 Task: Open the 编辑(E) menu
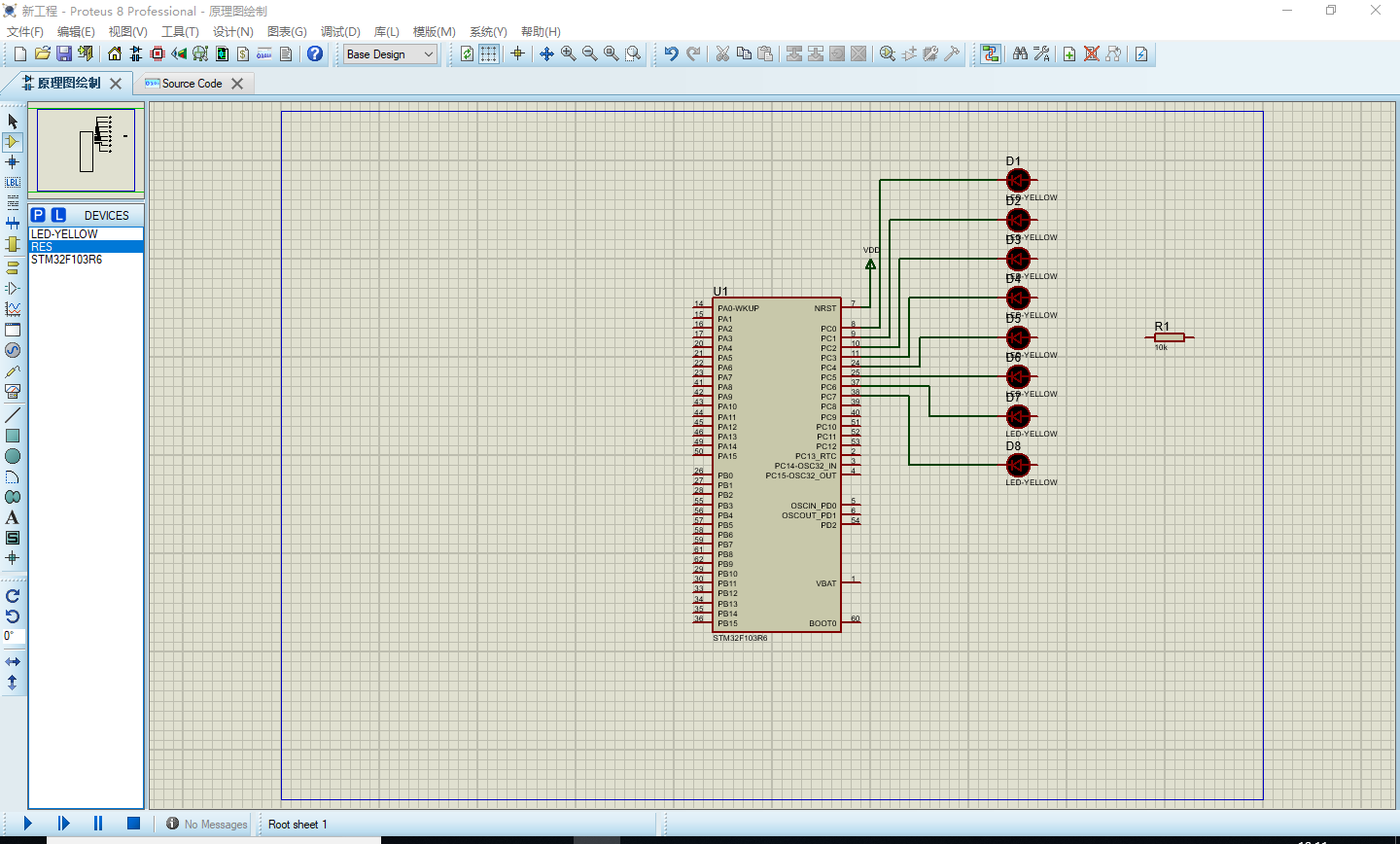[x=76, y=31]
